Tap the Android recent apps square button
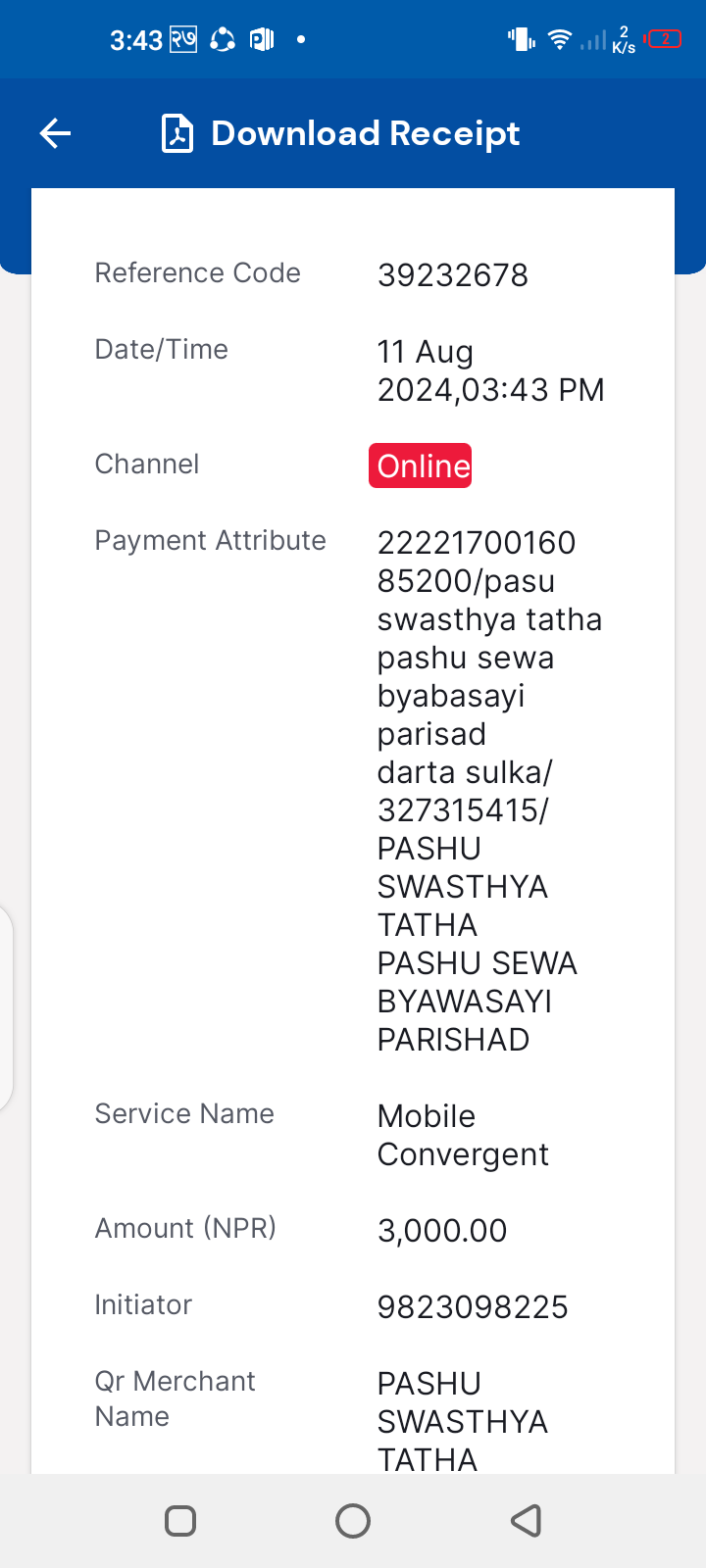The width and height of the screenshot is (706, 1568). coord(180,1521)
